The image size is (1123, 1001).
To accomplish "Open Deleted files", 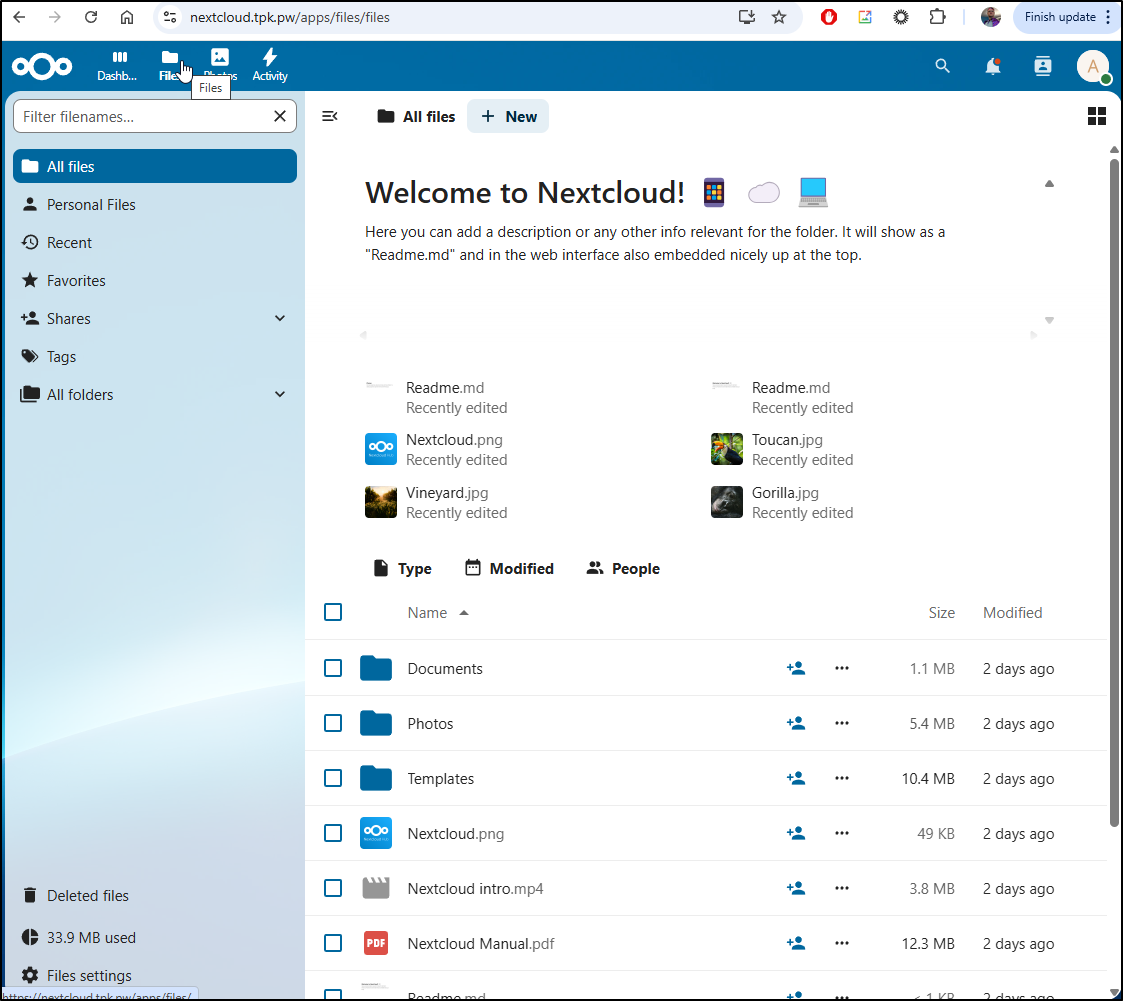I will point(155,896).
